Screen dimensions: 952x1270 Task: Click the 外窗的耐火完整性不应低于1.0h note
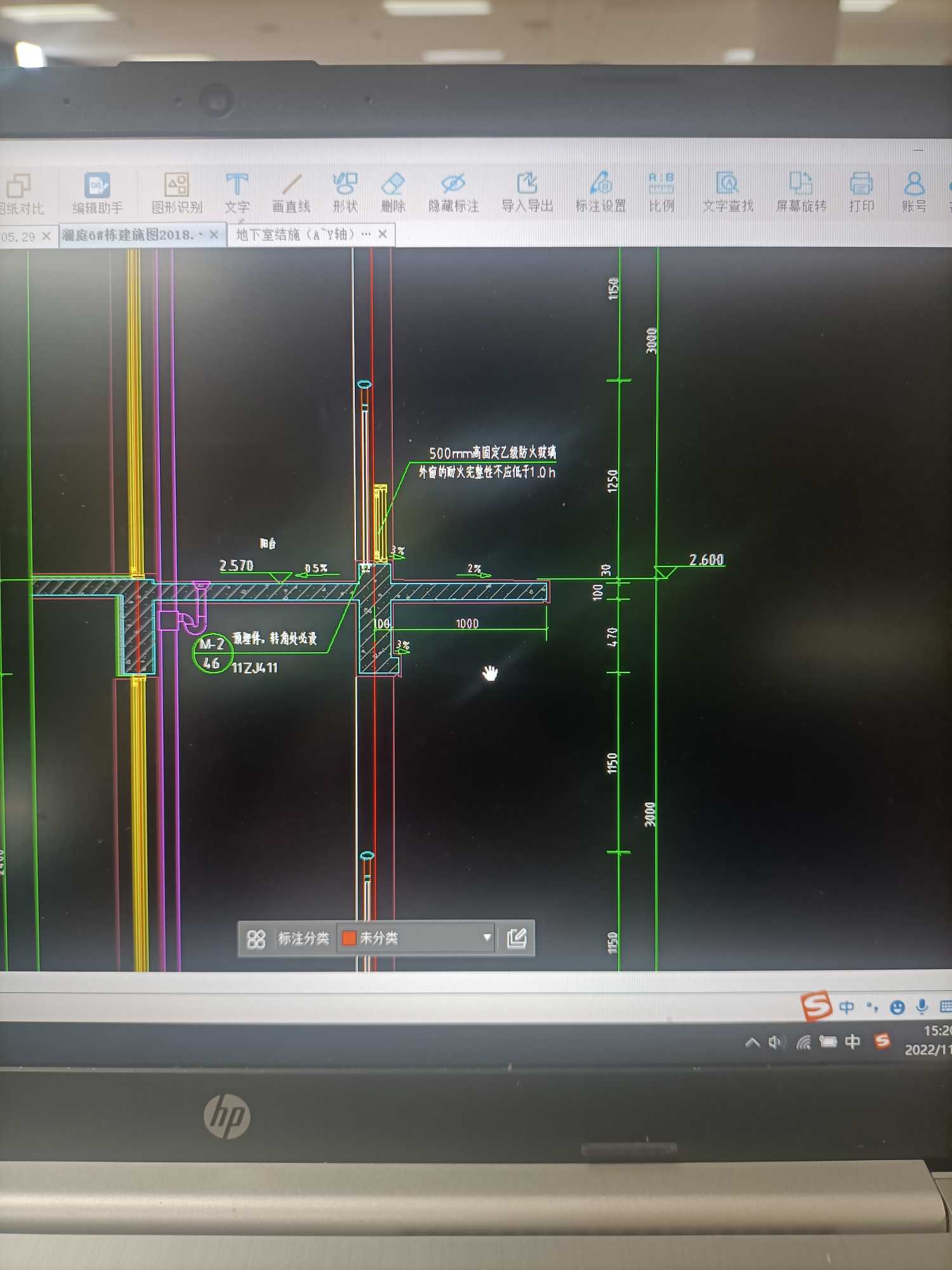click(x=487, y=472)
